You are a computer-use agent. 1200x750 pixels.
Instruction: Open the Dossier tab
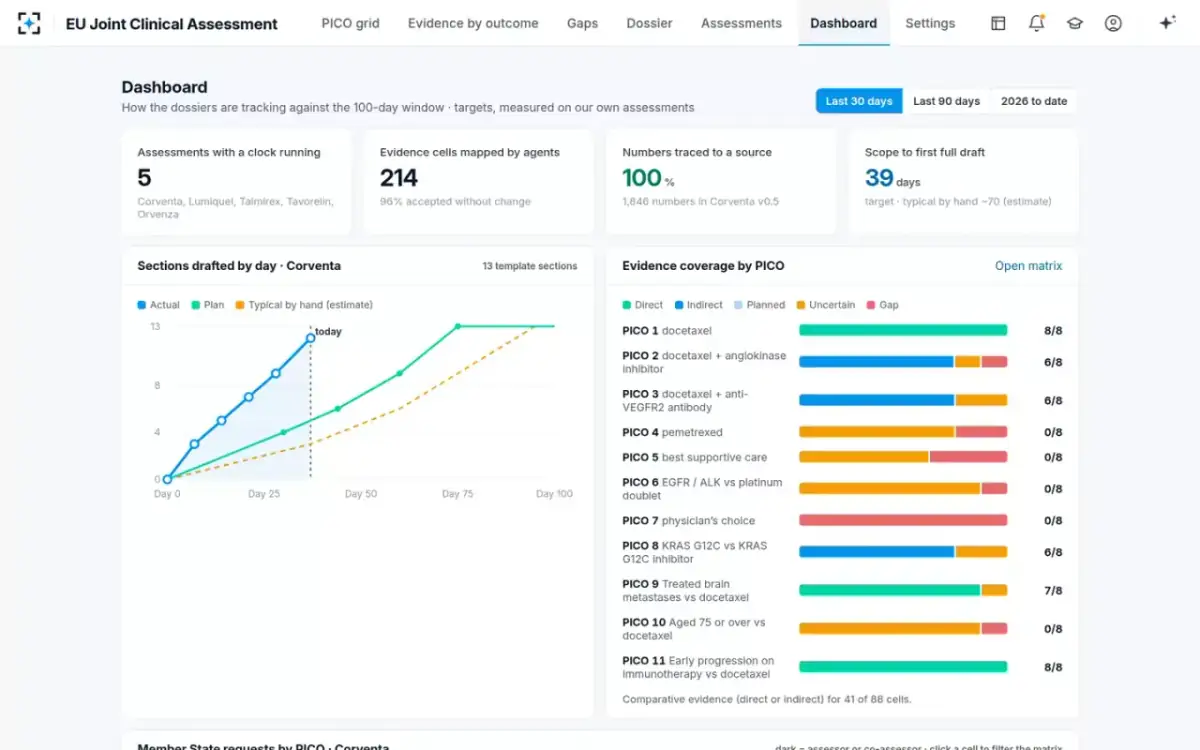[649, 23]
